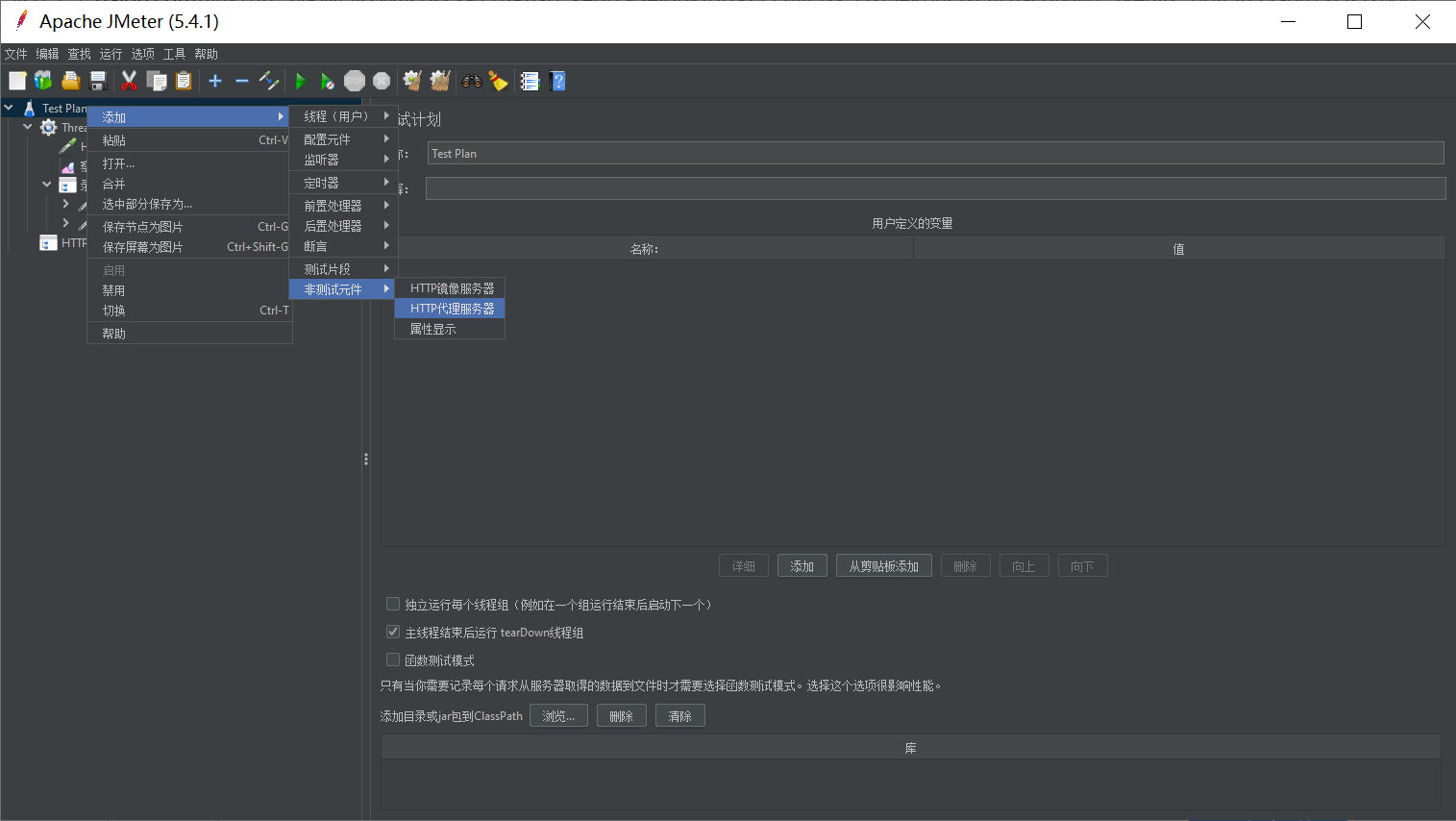1456x821 pixels.
Task: Open 选项 menu in menu bar
Action: [x=143, y=54]
